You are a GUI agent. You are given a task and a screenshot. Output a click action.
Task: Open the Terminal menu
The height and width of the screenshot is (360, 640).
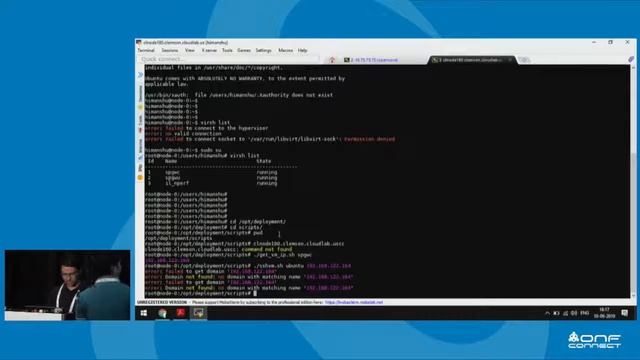pyautogui.click(x=146, y=50)
